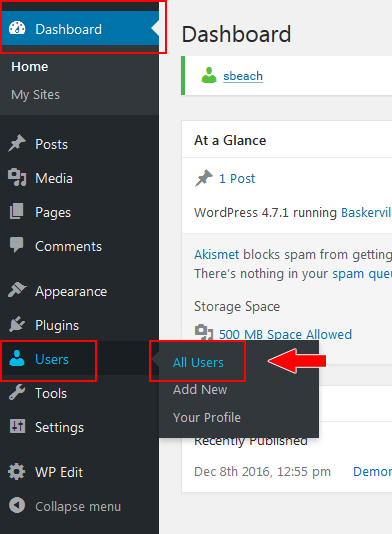Click the Pages icon in sidebar
This screenshot has width=392, height=534.
[x=17, y=211]
